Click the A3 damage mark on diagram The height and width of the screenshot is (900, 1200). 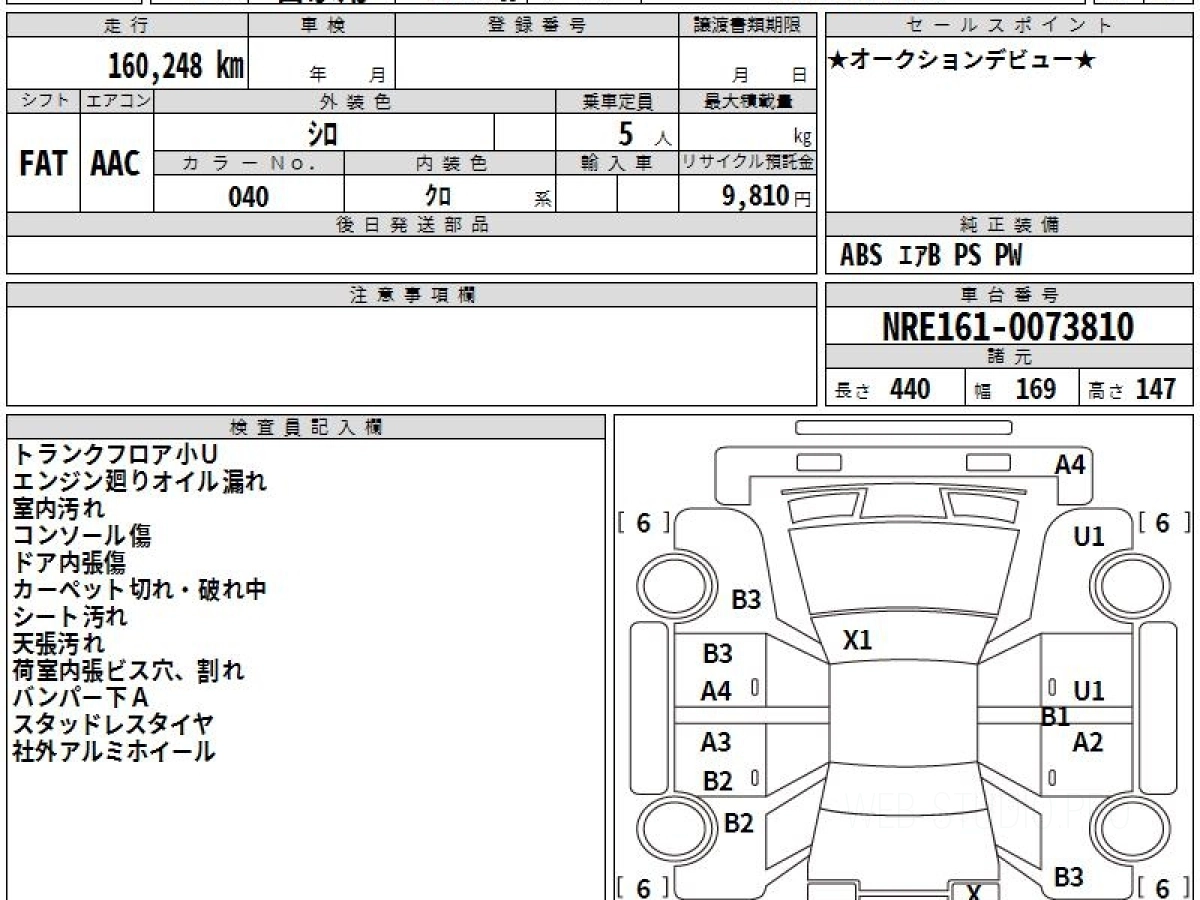coord(716,742)
